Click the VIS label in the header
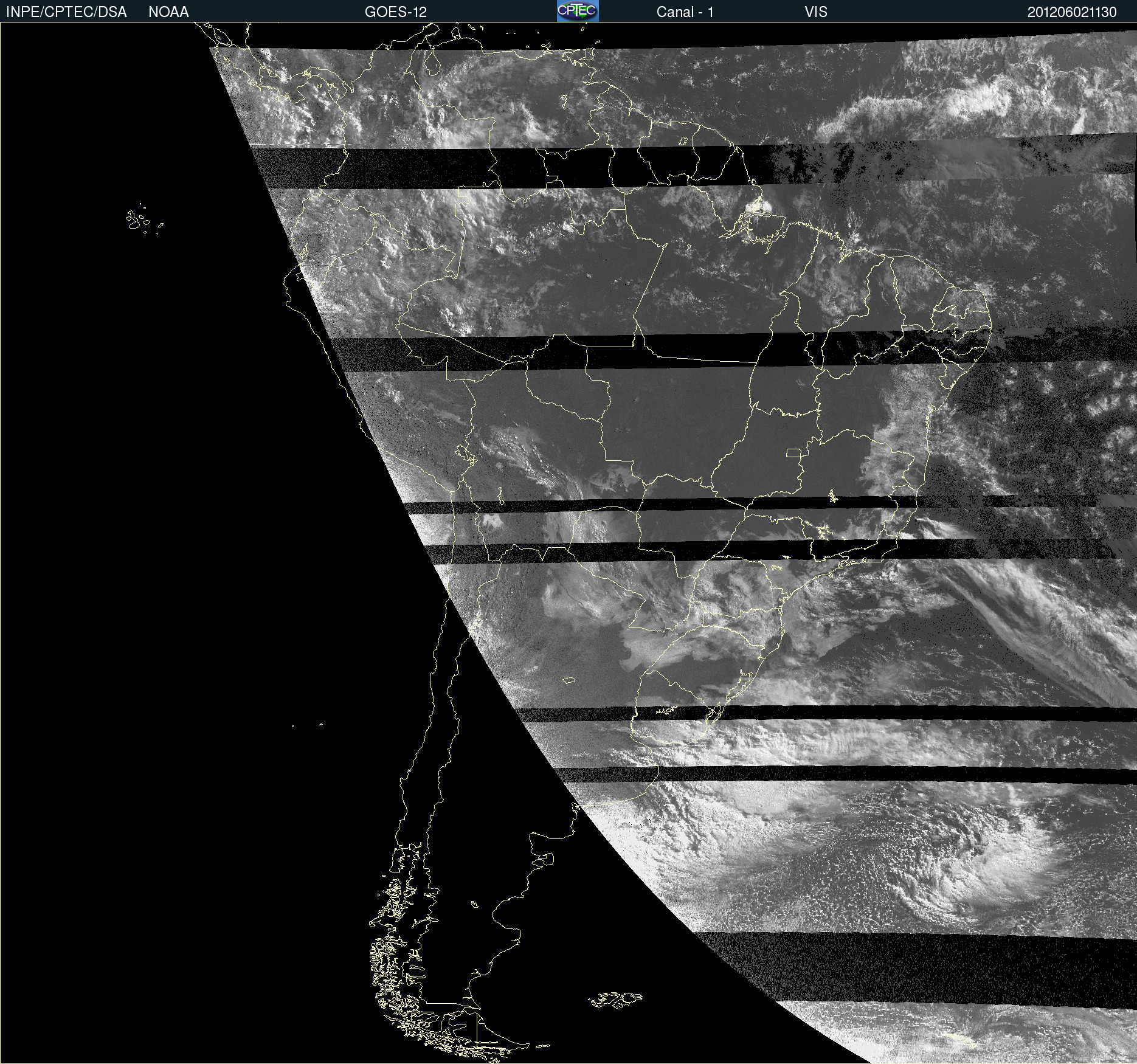Screen dimensions: 1137x1064 [815, 12]
